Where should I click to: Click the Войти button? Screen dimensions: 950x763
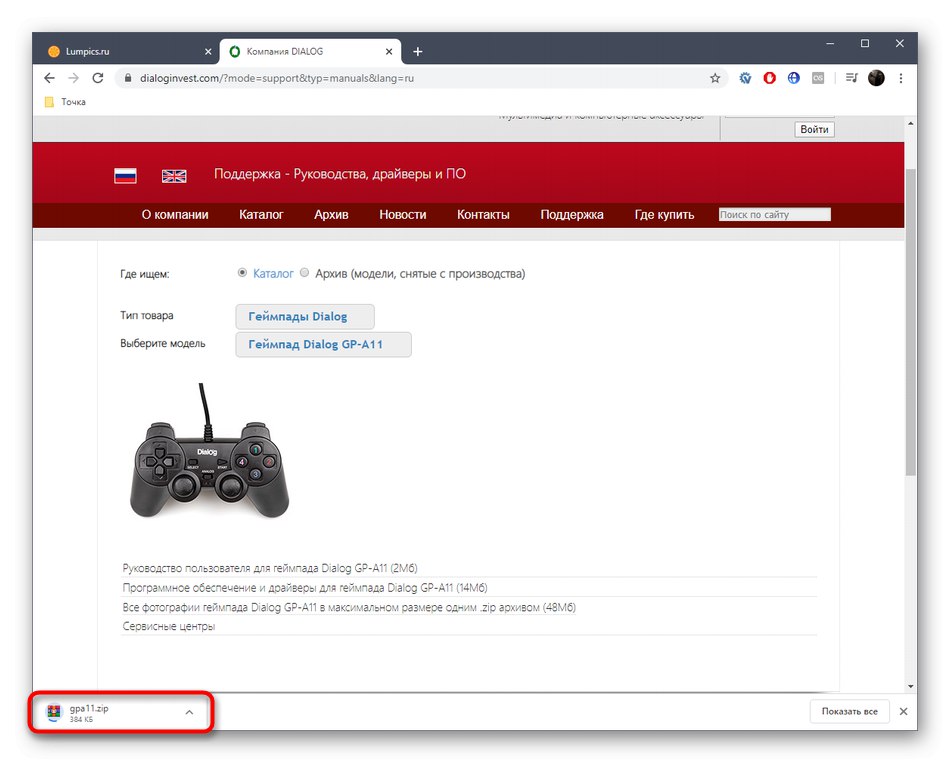814,130
